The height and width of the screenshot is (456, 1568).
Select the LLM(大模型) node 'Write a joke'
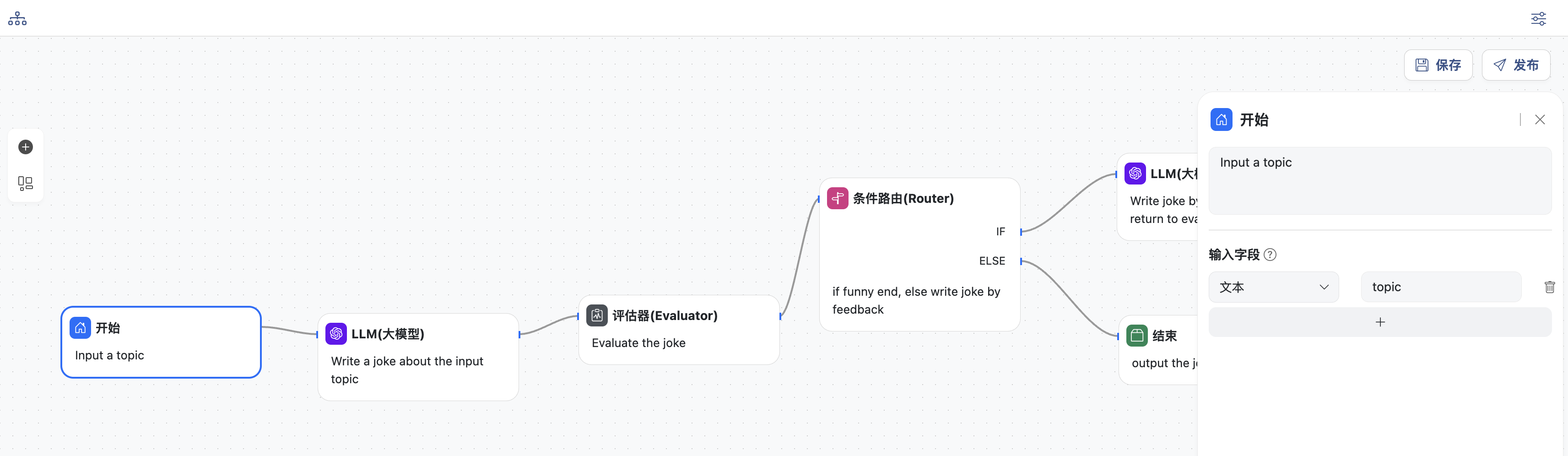tap(417, 357)
